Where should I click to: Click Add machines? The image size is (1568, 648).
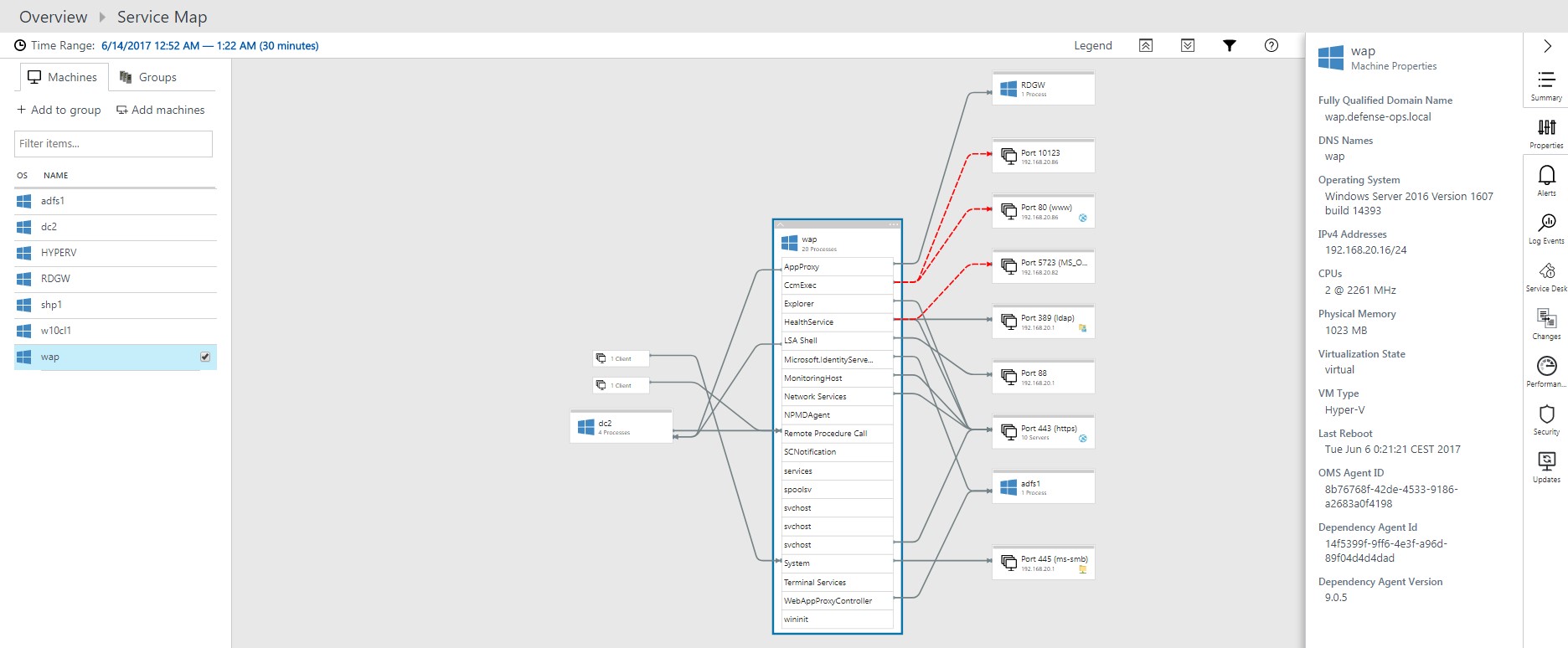pos(161,110)
